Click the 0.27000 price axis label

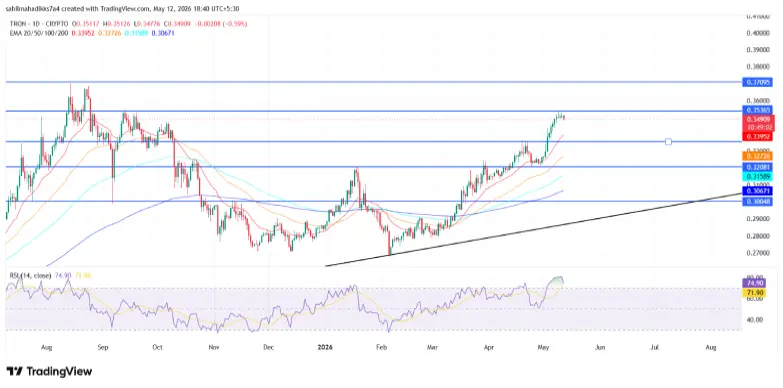click(757, 253)
